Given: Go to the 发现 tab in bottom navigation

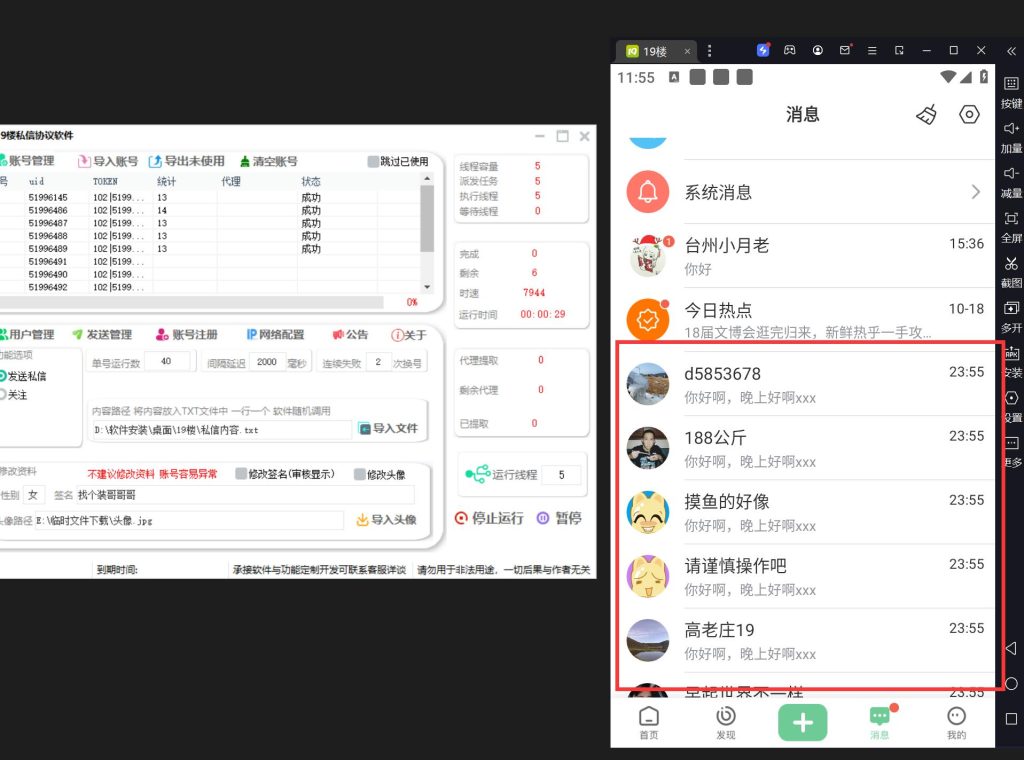Looking at the screenshot, I should [725, 722].
